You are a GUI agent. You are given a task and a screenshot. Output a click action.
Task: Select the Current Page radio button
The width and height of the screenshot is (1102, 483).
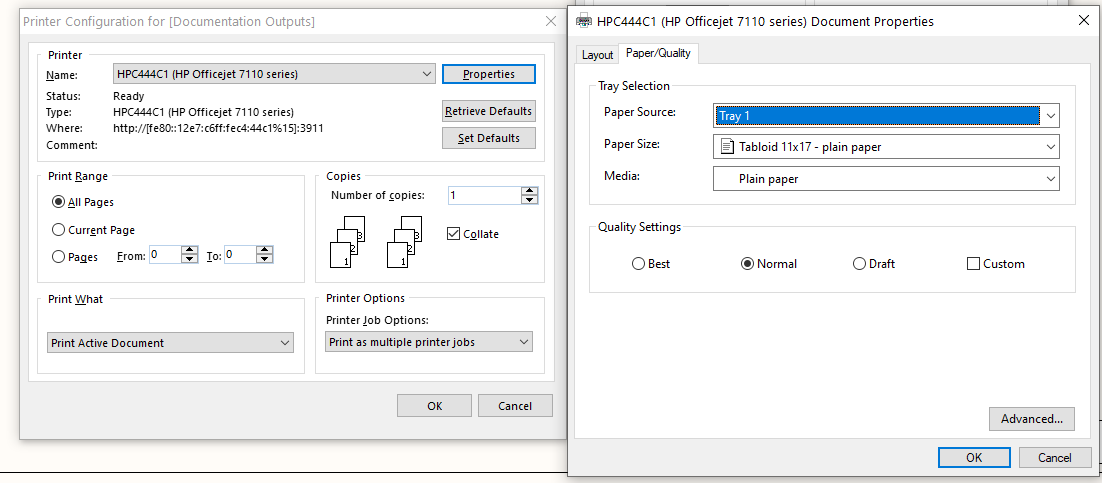[59, 230]
